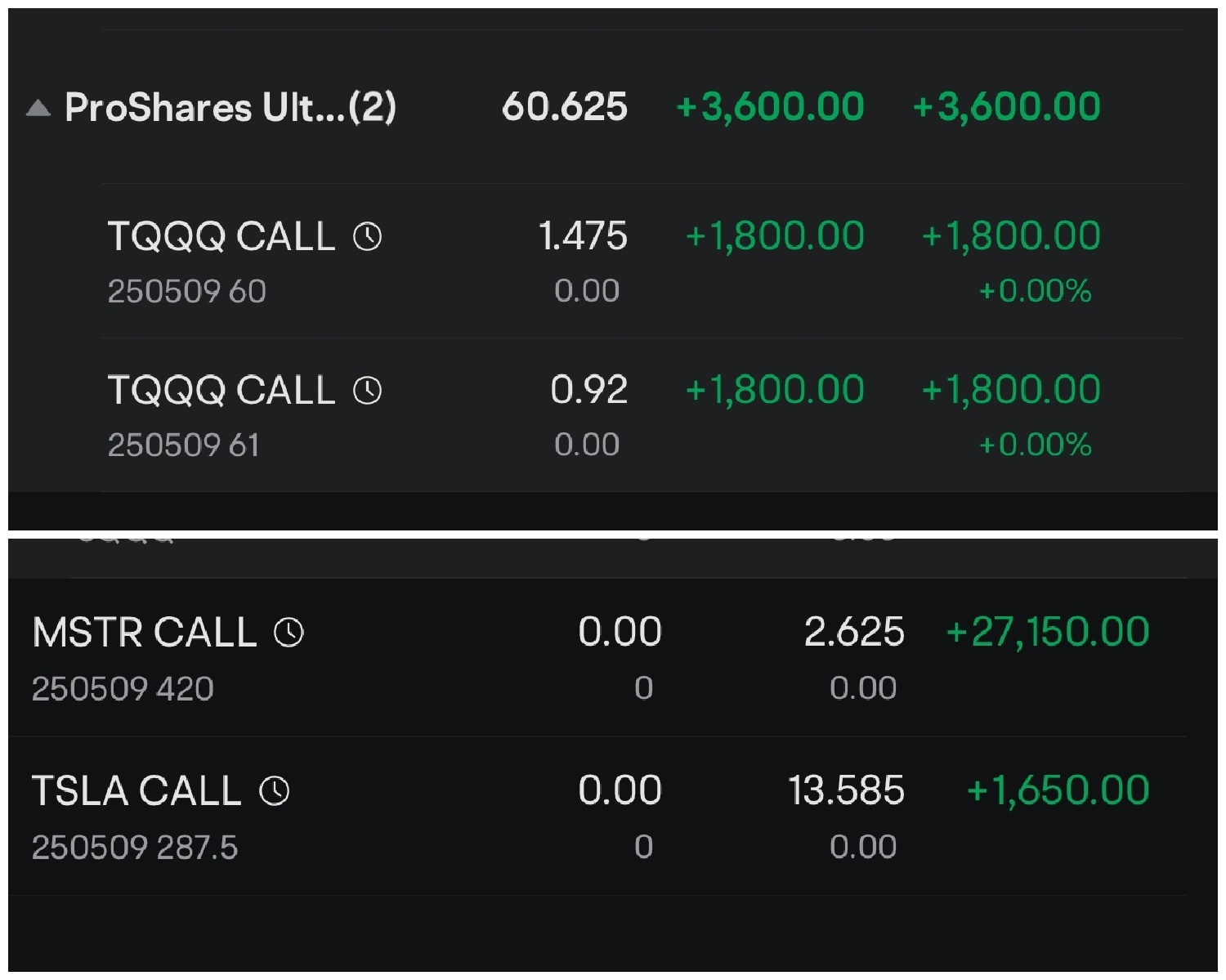Open the MSTR CALL 250509 420 row
This screenshot has height=980, width=1226.
pyautogui.click(x=597, y=657)
